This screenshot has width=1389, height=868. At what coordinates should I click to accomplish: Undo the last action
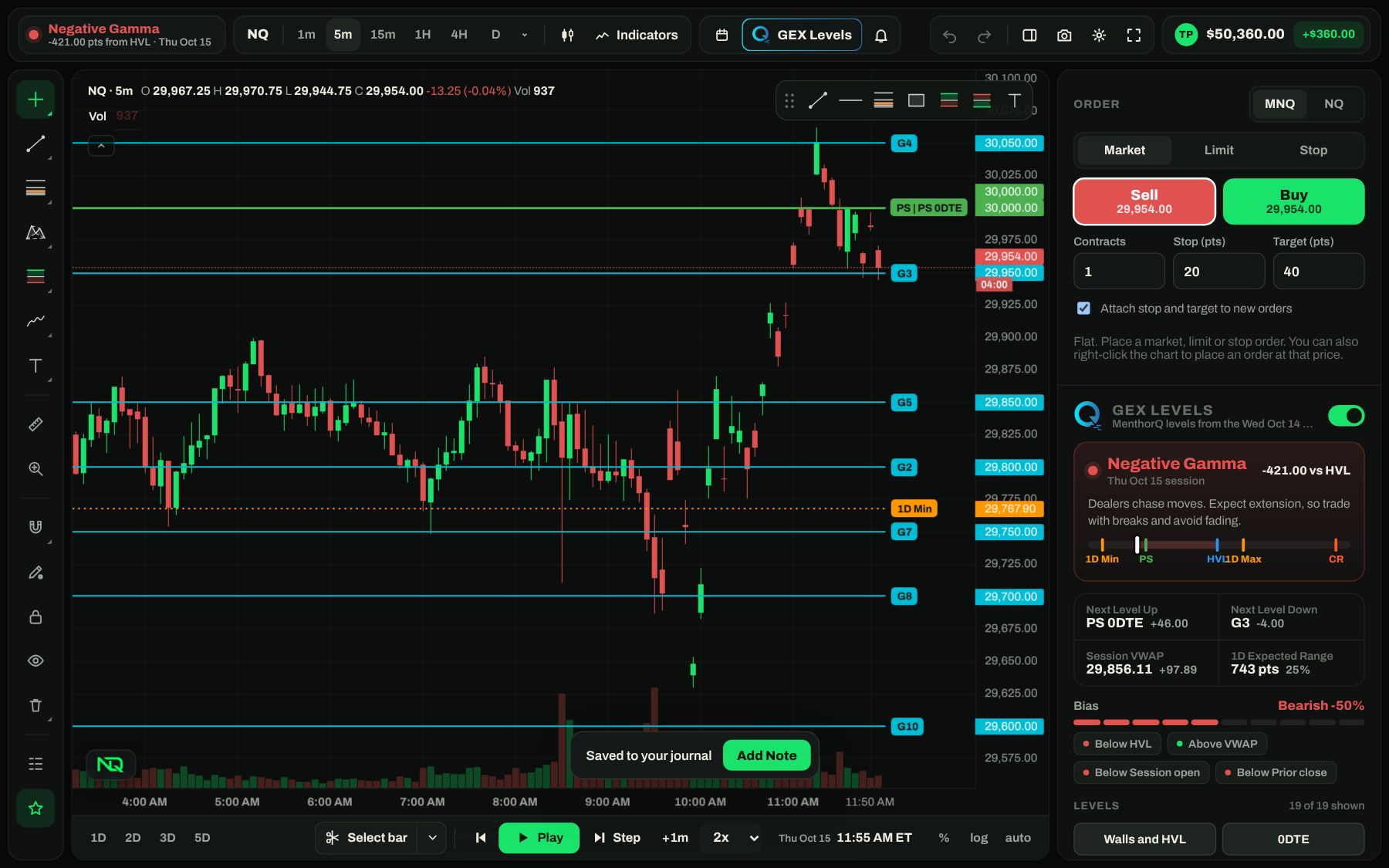[949, 35]
